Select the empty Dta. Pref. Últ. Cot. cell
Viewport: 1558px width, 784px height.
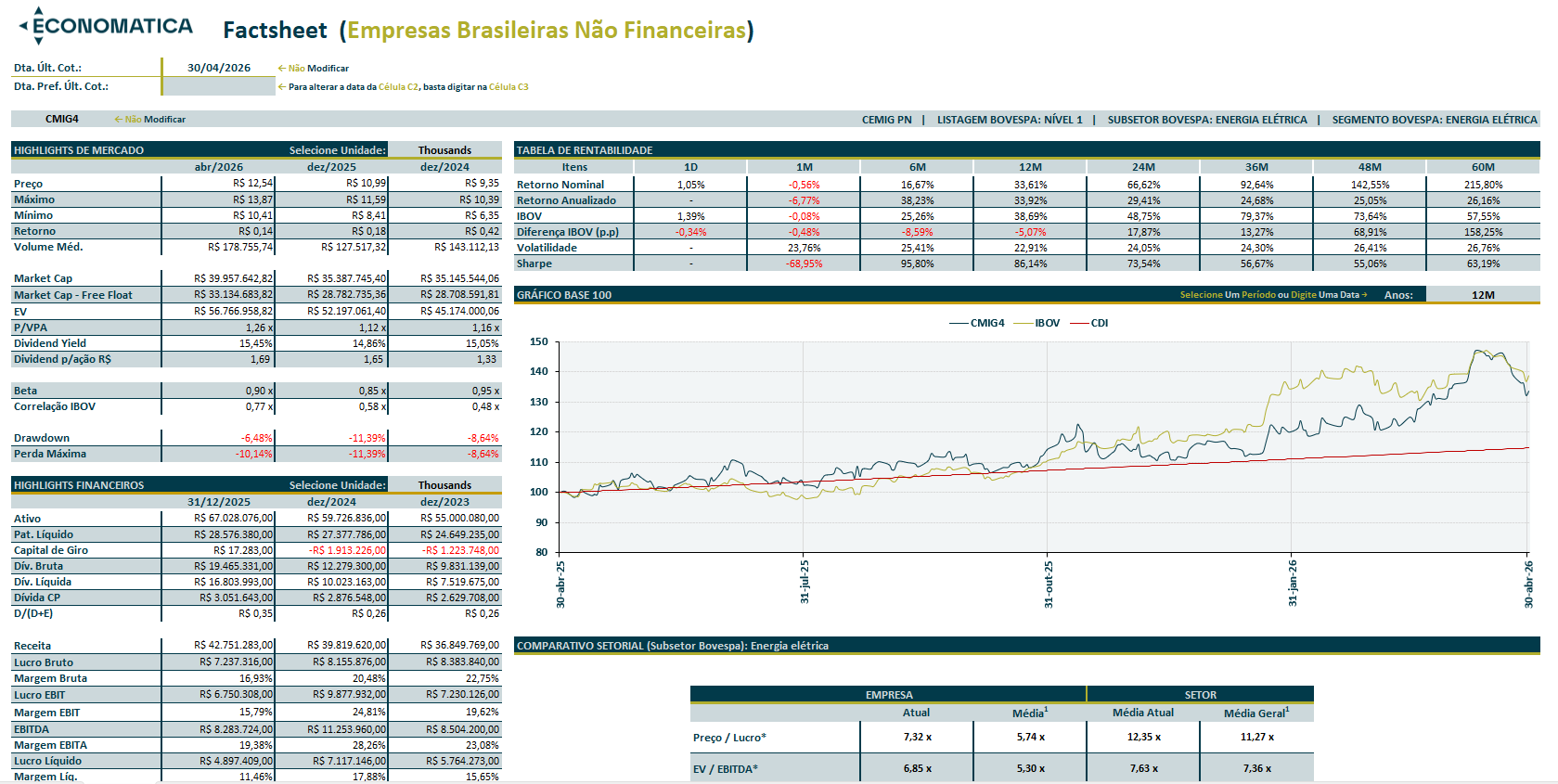pyautogui.click(x=218, y=86)
